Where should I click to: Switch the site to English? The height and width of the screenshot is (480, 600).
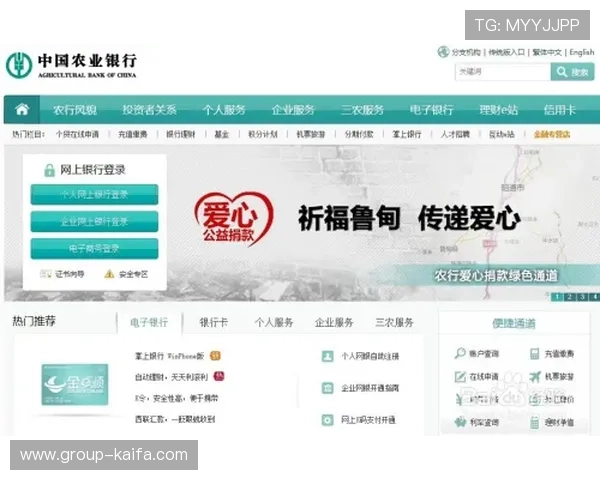[x=582, y=52]
